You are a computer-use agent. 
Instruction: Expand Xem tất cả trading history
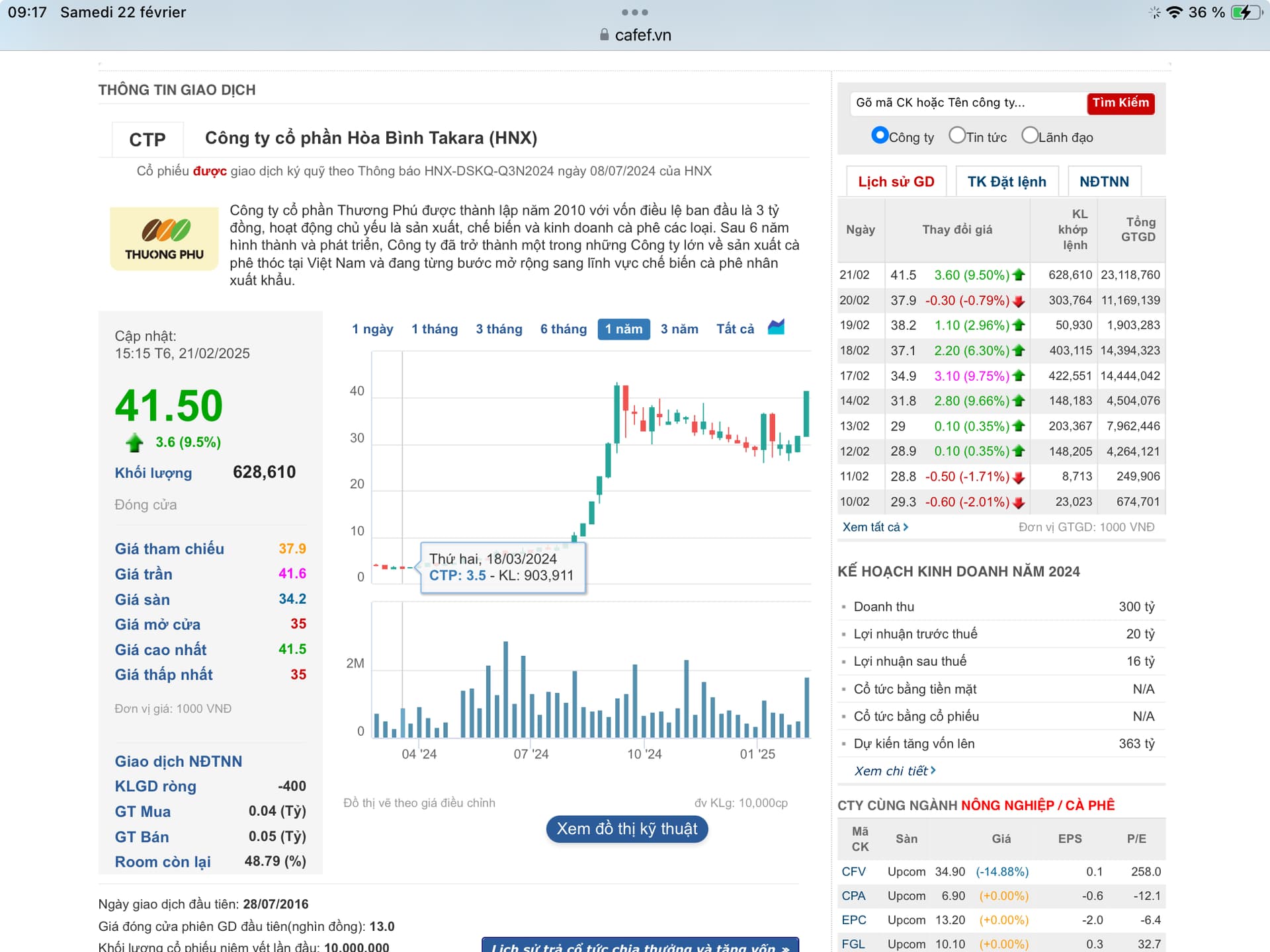pos(874,527)
